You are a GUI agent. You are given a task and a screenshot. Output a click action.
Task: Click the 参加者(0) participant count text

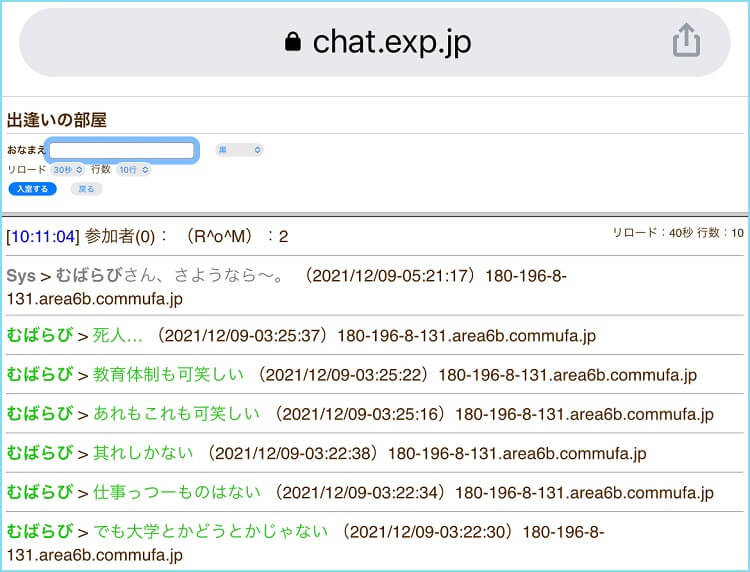120,236
